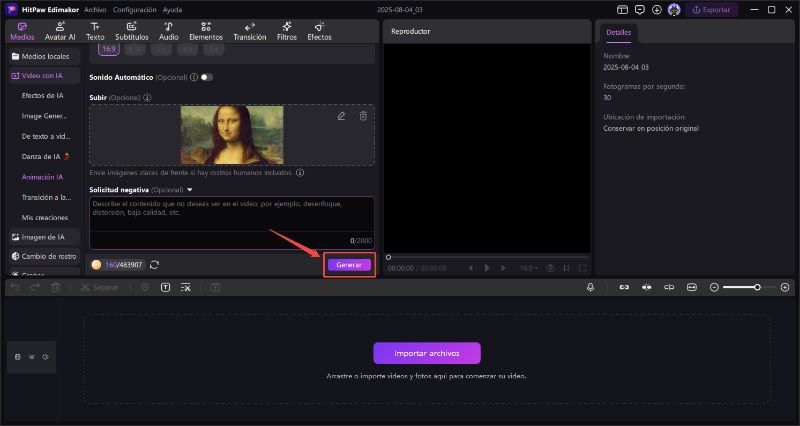The width and height of the screenshot is (800, 426).
Task: Step to previous frame in player
Action: tap(470, 268)
